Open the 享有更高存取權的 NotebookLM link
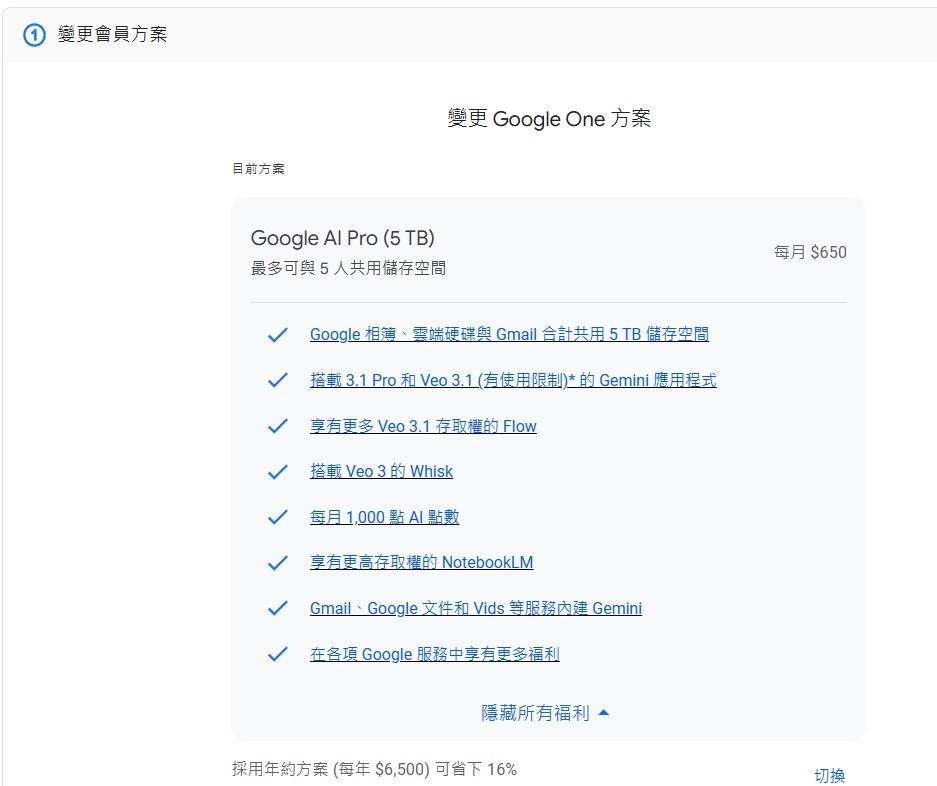937x786 pixels. pyautogui.click(x=421, y=563)
